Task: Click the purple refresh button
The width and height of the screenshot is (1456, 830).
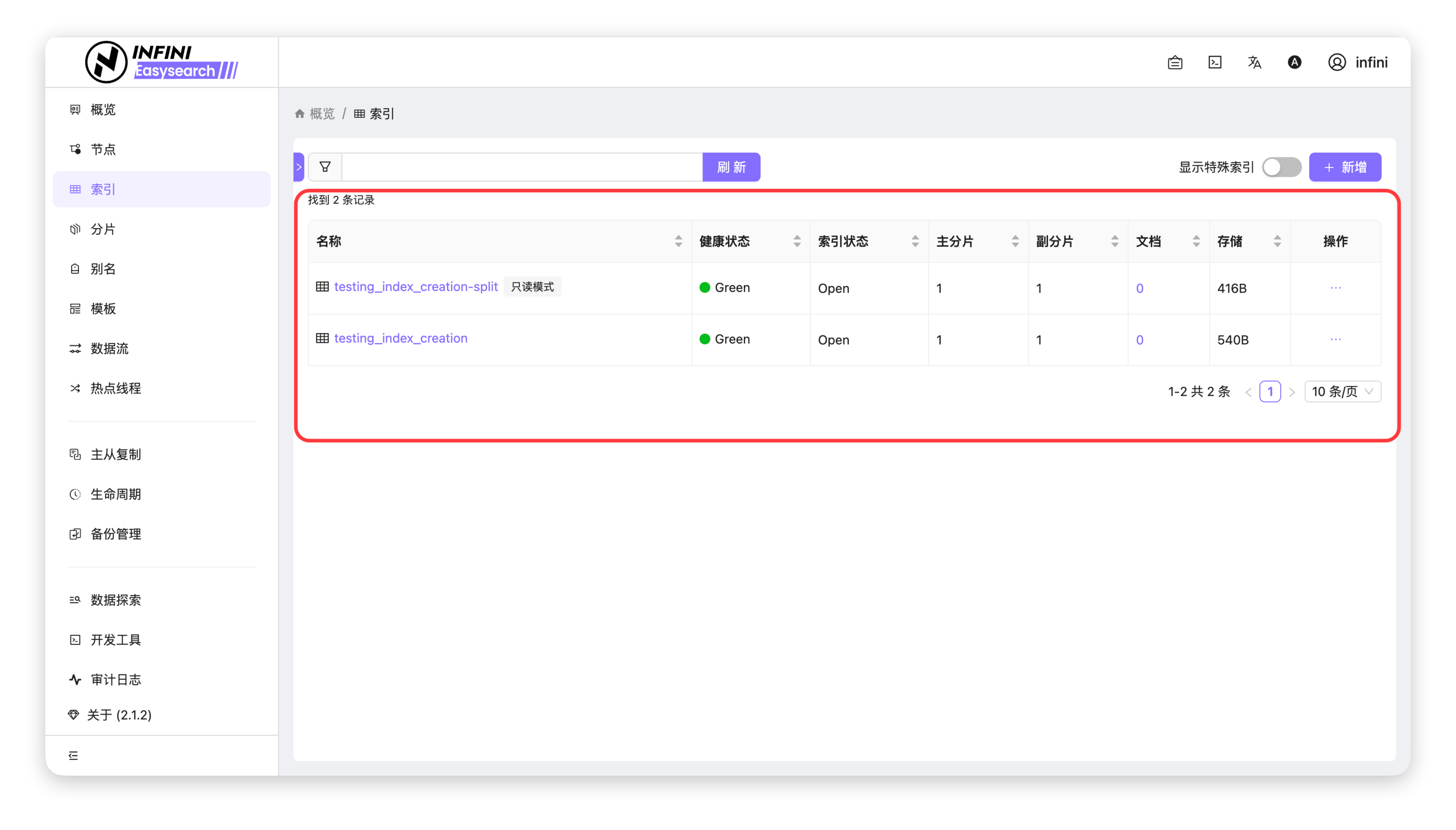Action: pyautogui.click(x=731, y=167)
